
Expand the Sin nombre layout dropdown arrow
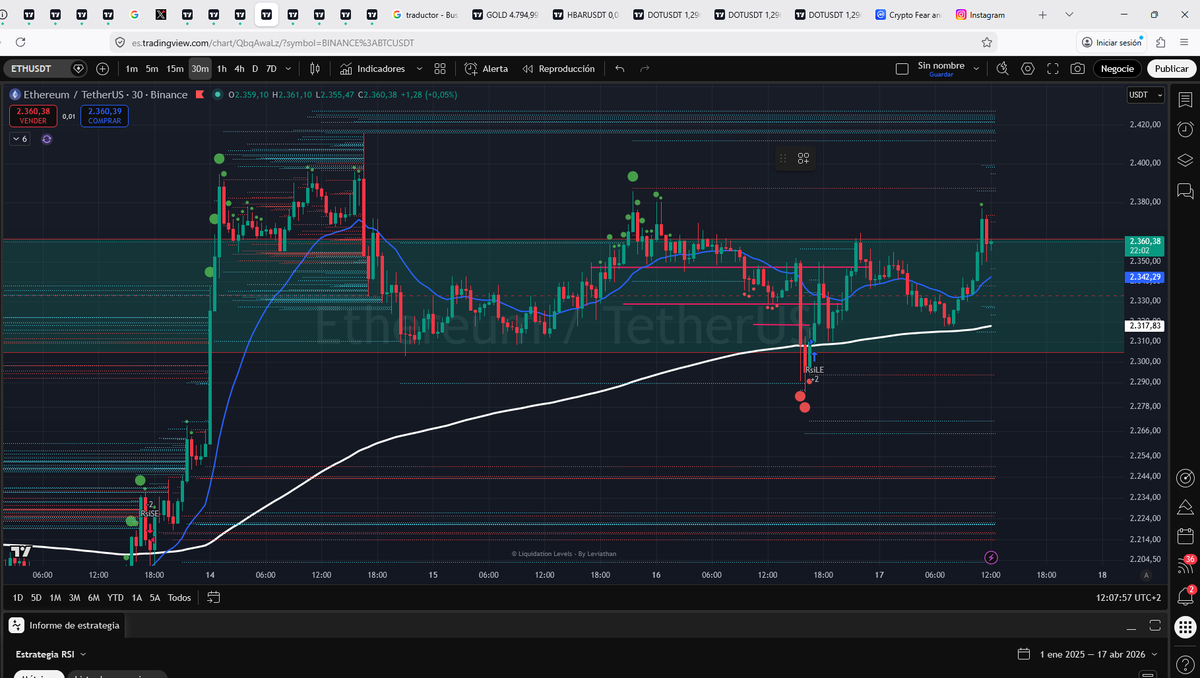point(976,68)
